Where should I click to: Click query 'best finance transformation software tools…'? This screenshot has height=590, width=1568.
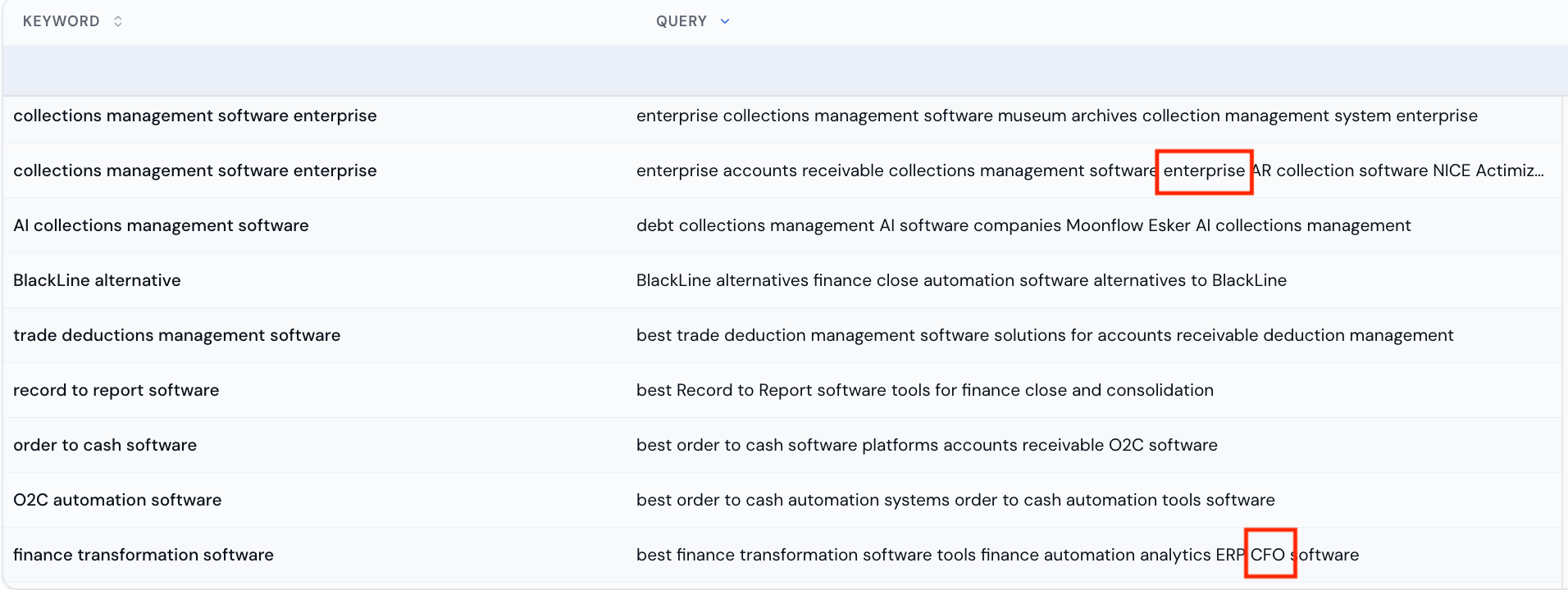click(997, 555)
